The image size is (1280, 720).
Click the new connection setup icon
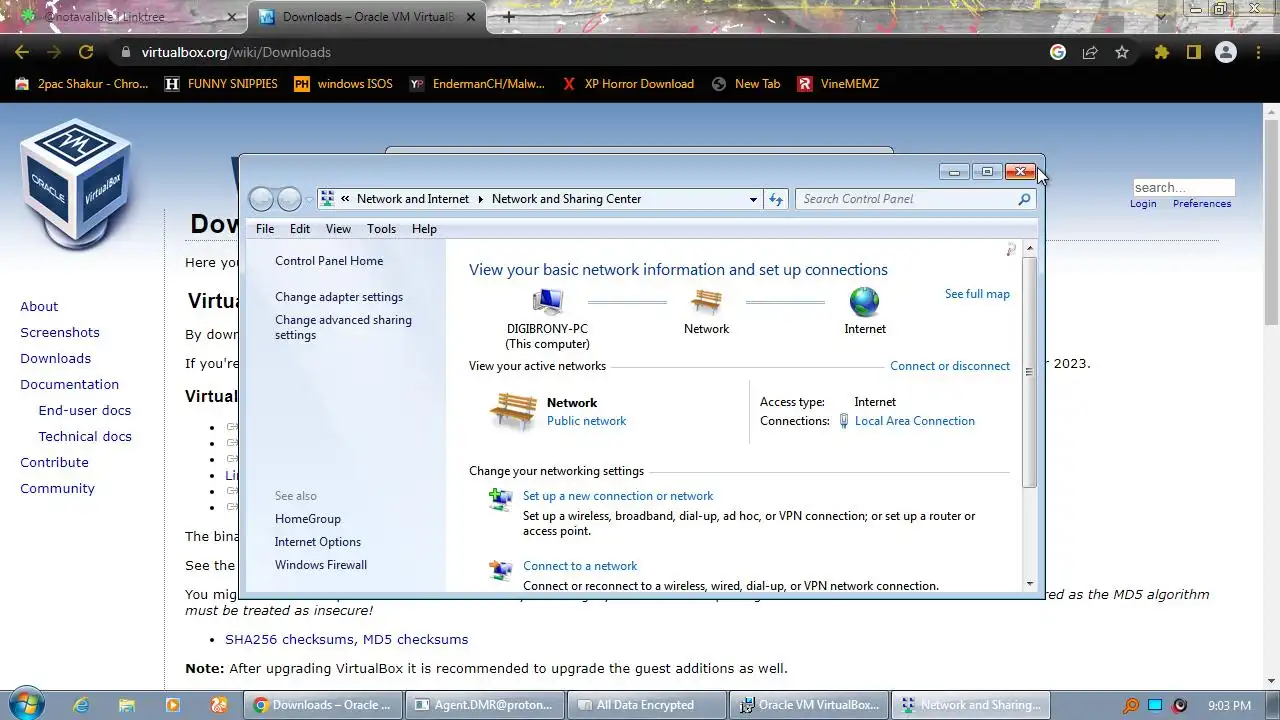500,498
